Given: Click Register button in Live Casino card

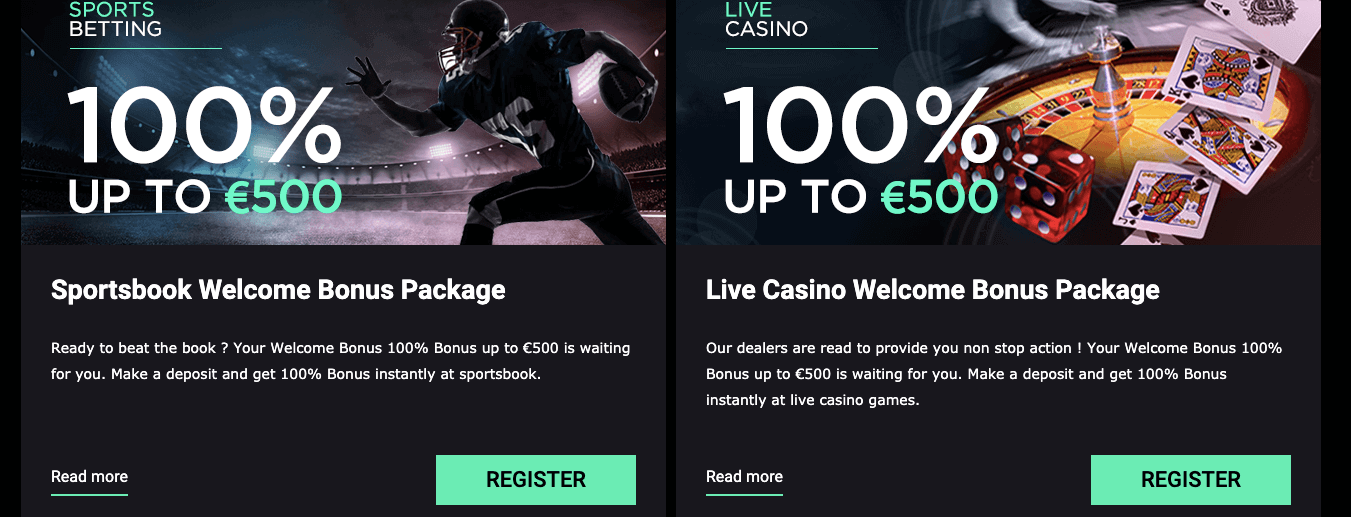Looking at the screenshot, I should coord(1190,480).
